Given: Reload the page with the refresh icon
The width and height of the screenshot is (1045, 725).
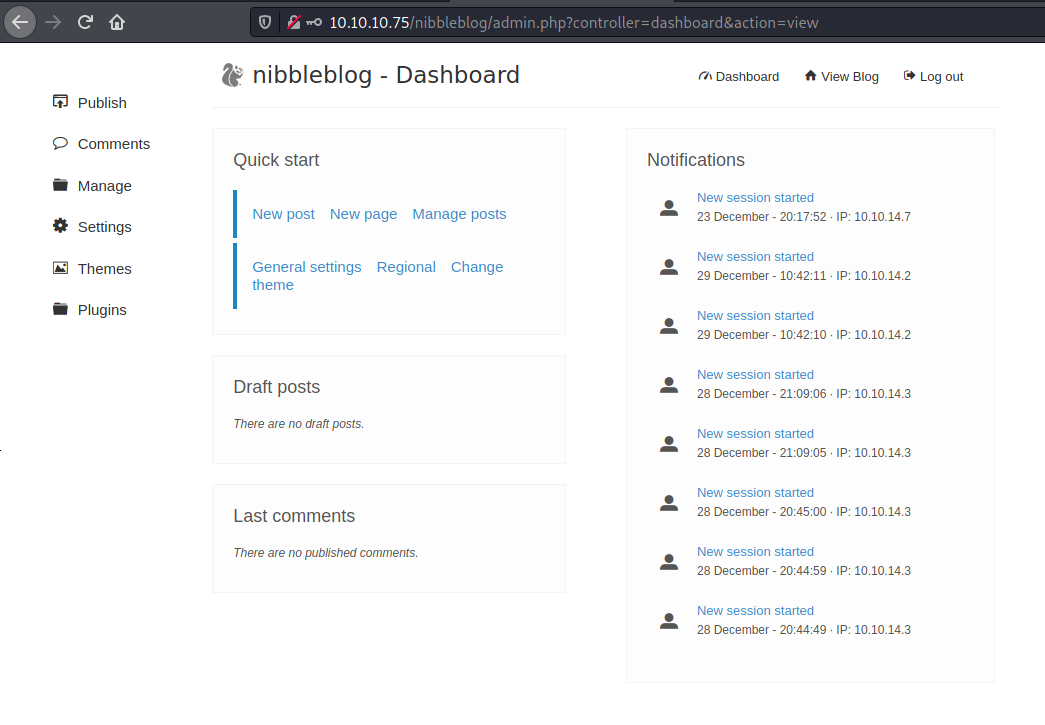Looking at the screenshot, I should pos(86,21).
